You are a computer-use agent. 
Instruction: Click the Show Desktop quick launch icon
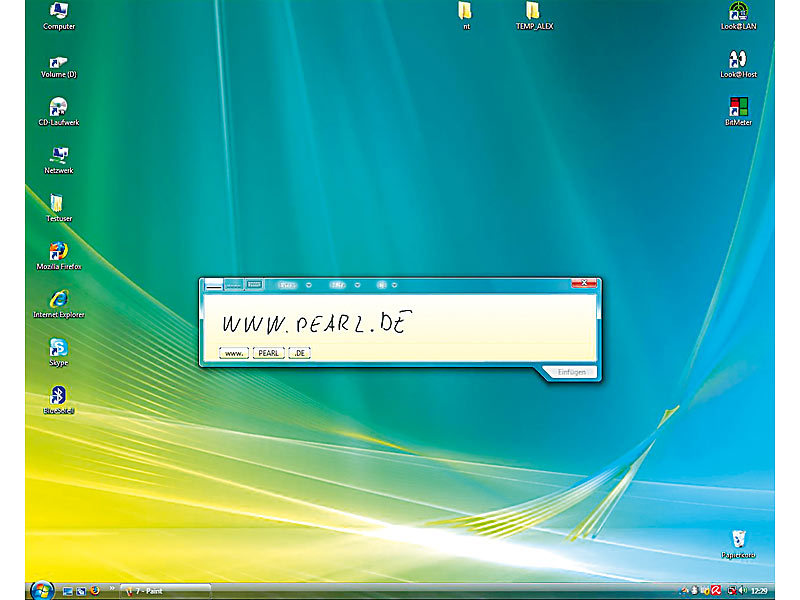[x=67, y=591]
